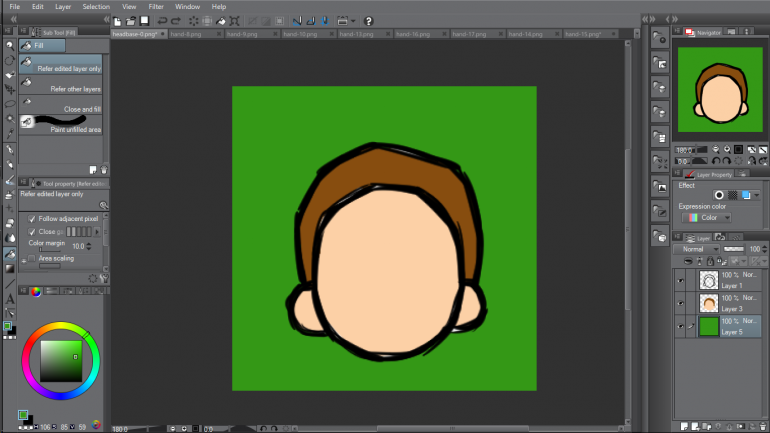This screenshot has height=433, width=770.
Task: Open the Filter menu
Action: pos(156,7)
